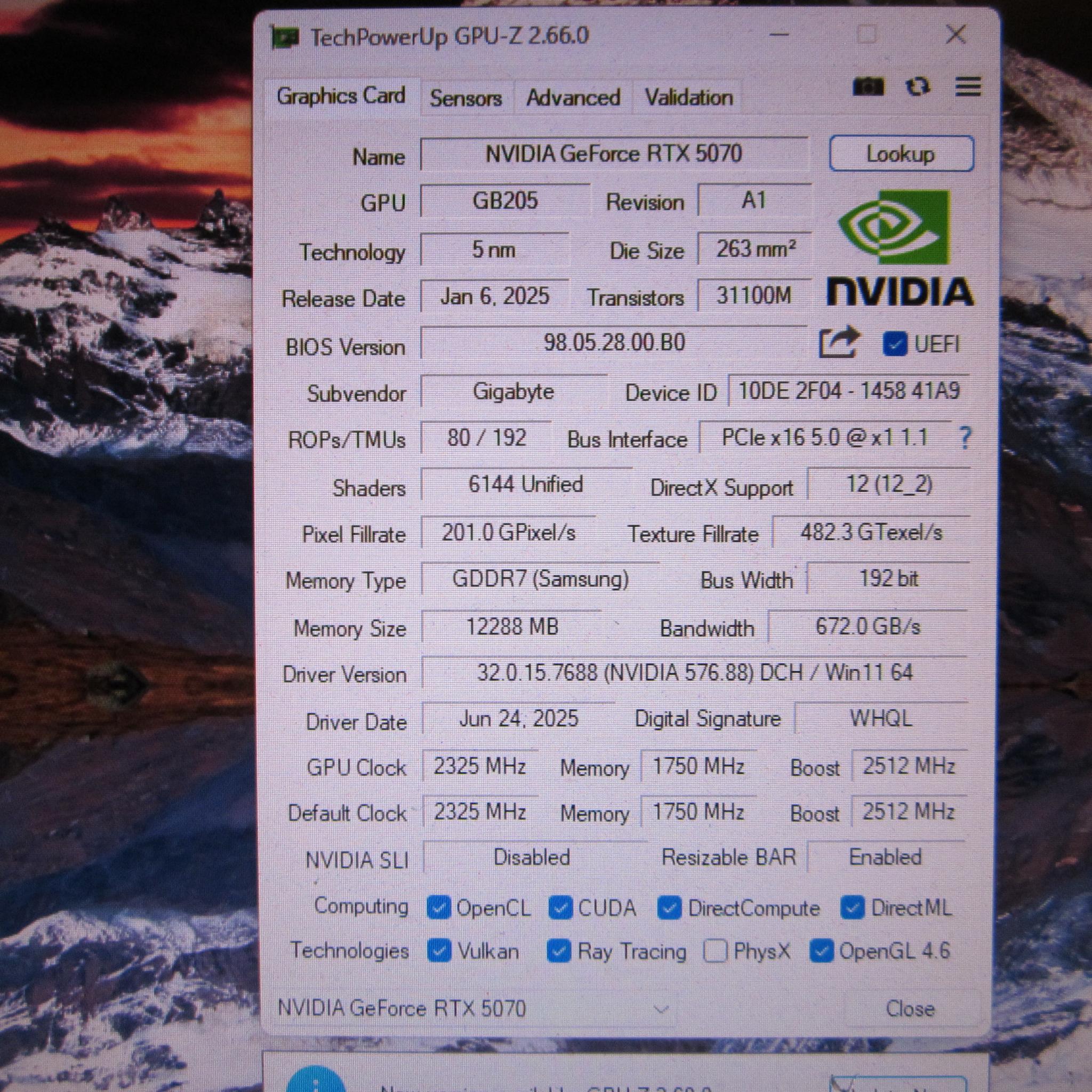Click the Device ID field 10DE 2F04

(849, 390)
